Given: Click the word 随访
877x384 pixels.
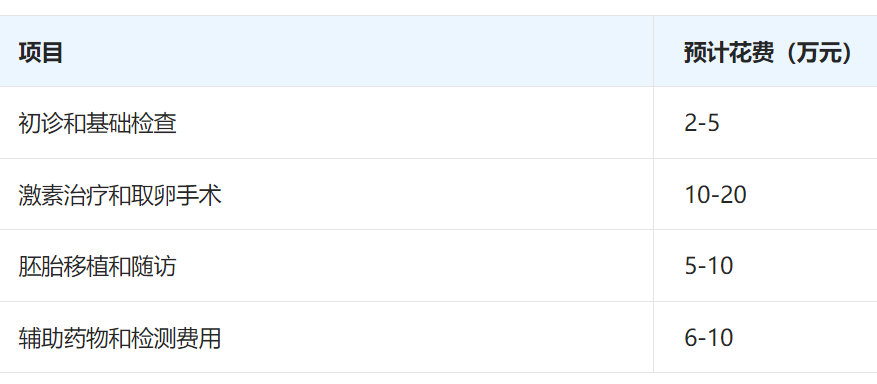Looking at the screenshot, I should pos(154,266).
